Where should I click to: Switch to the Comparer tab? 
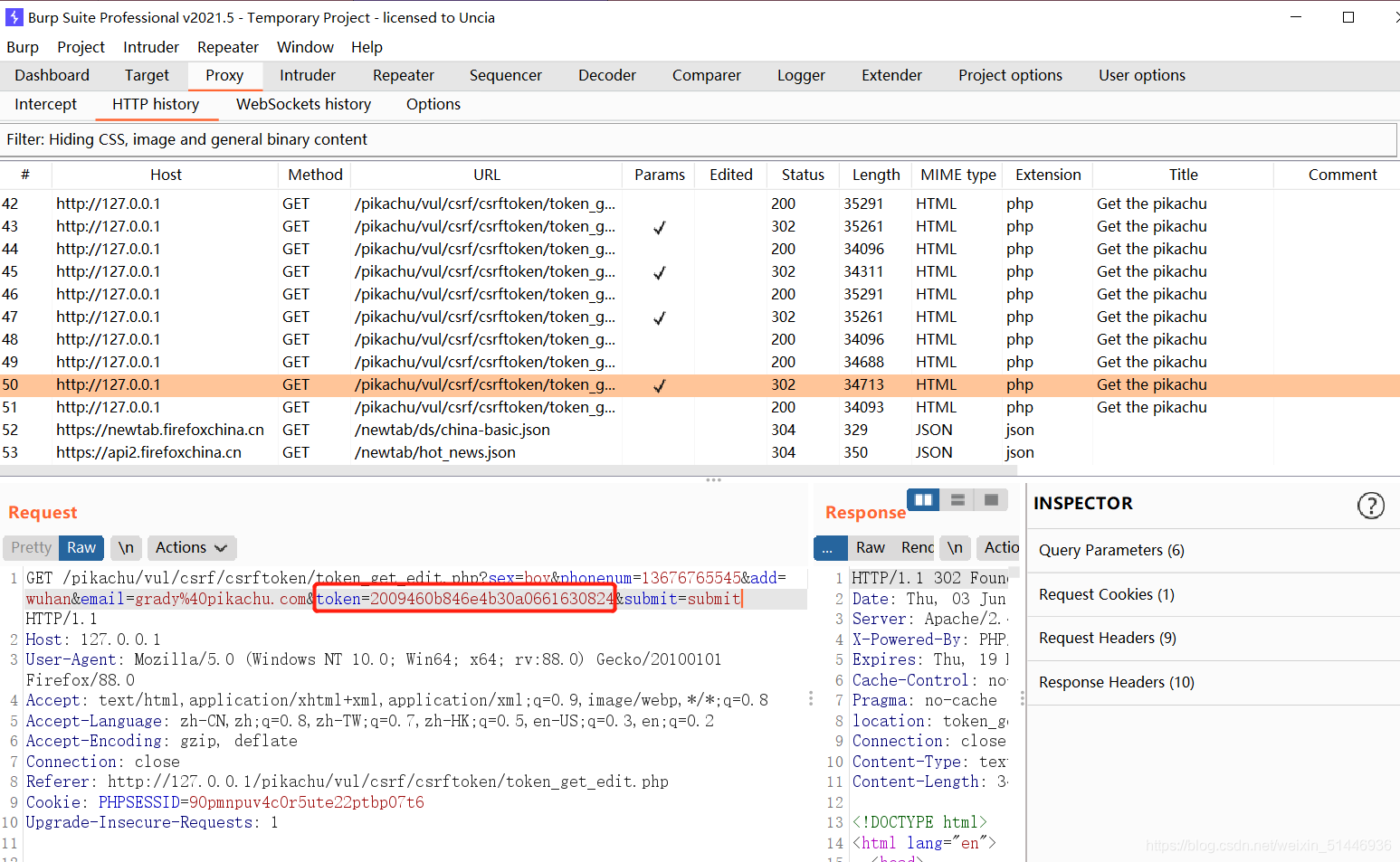point(707,75)
